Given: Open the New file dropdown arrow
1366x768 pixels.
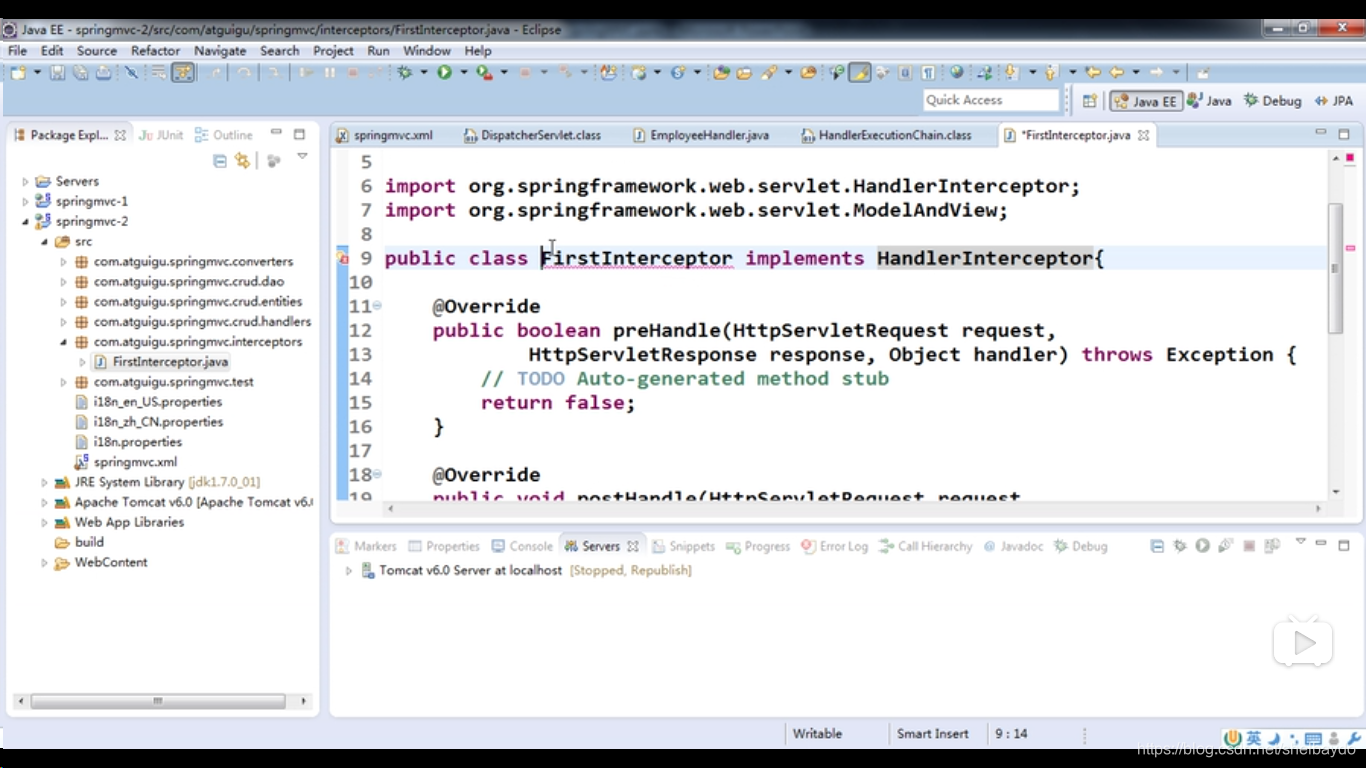Looking at the screenshot, I should (37, 72).
